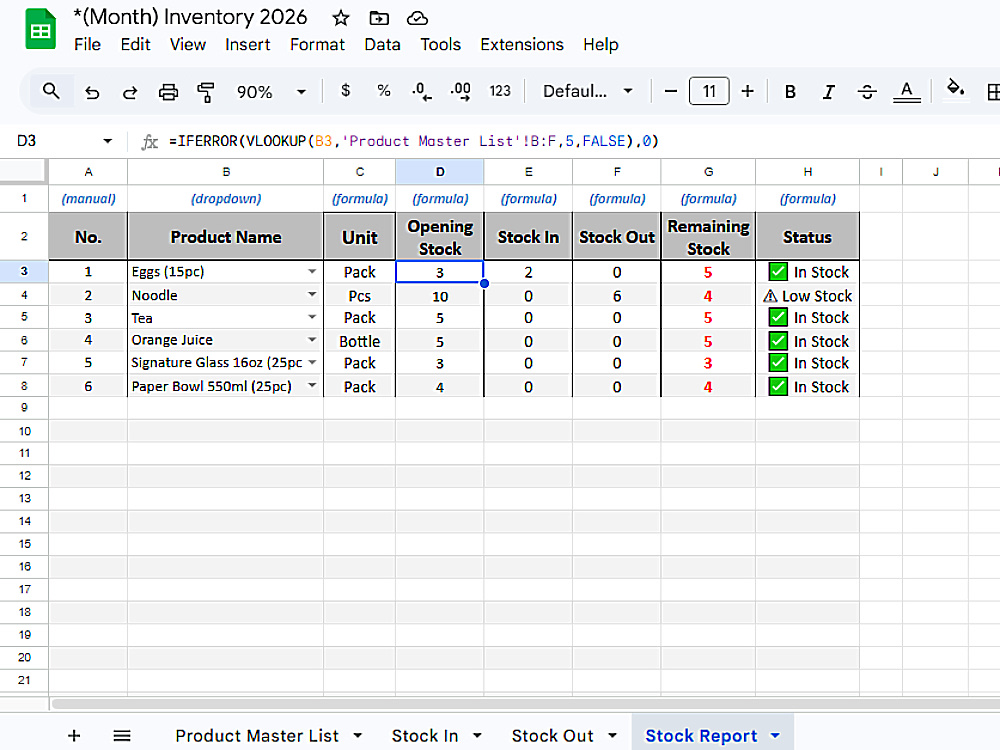Open the Data menu
Viewport: 1000px width, 750px height.
(x=382, y=45)
